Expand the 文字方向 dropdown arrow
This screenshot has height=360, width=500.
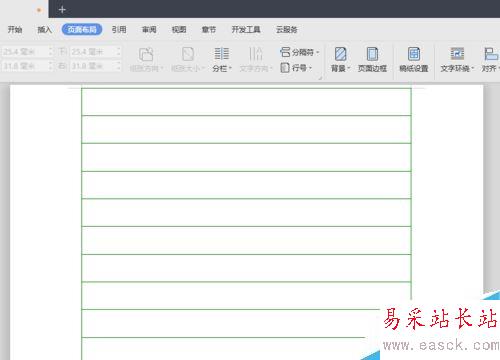(x=272, y=69)
